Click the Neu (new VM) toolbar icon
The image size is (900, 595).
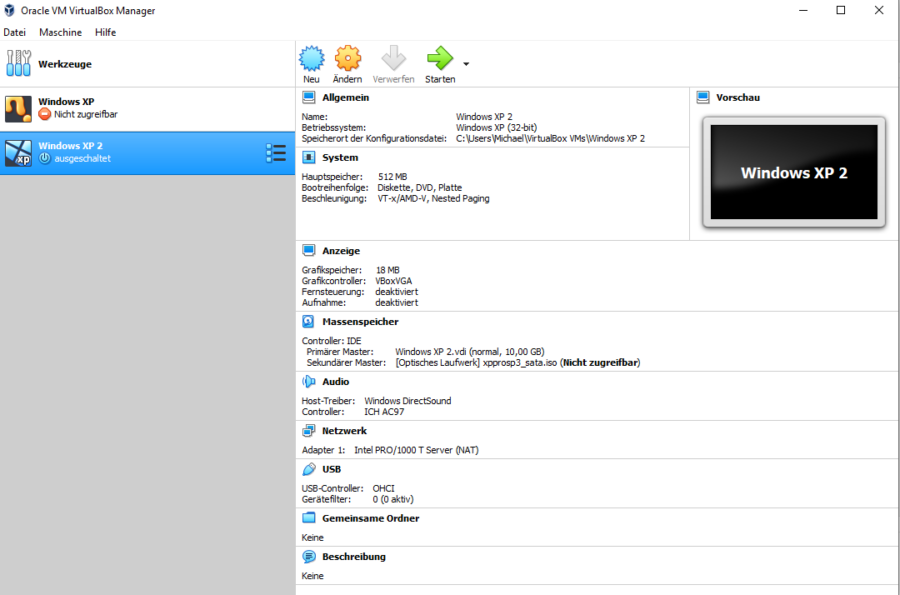pos(312,59)
